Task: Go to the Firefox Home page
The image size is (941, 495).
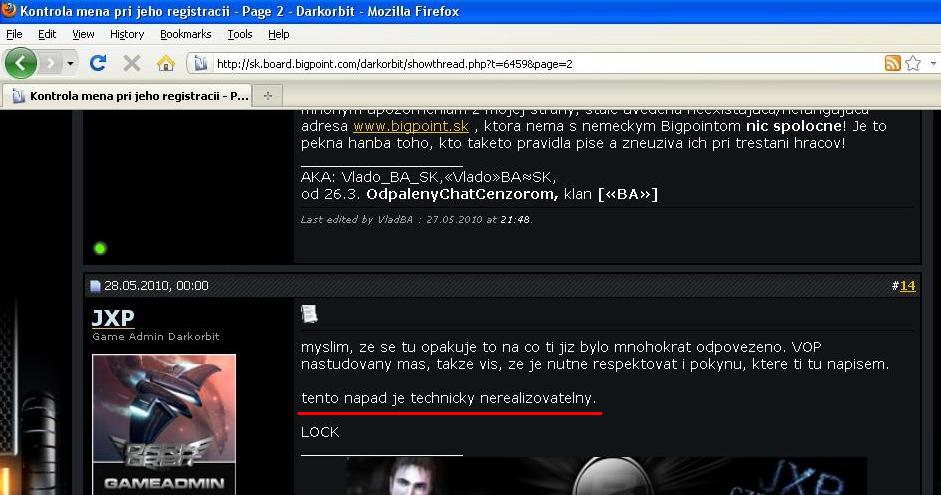Action: (x=165, y=63)
